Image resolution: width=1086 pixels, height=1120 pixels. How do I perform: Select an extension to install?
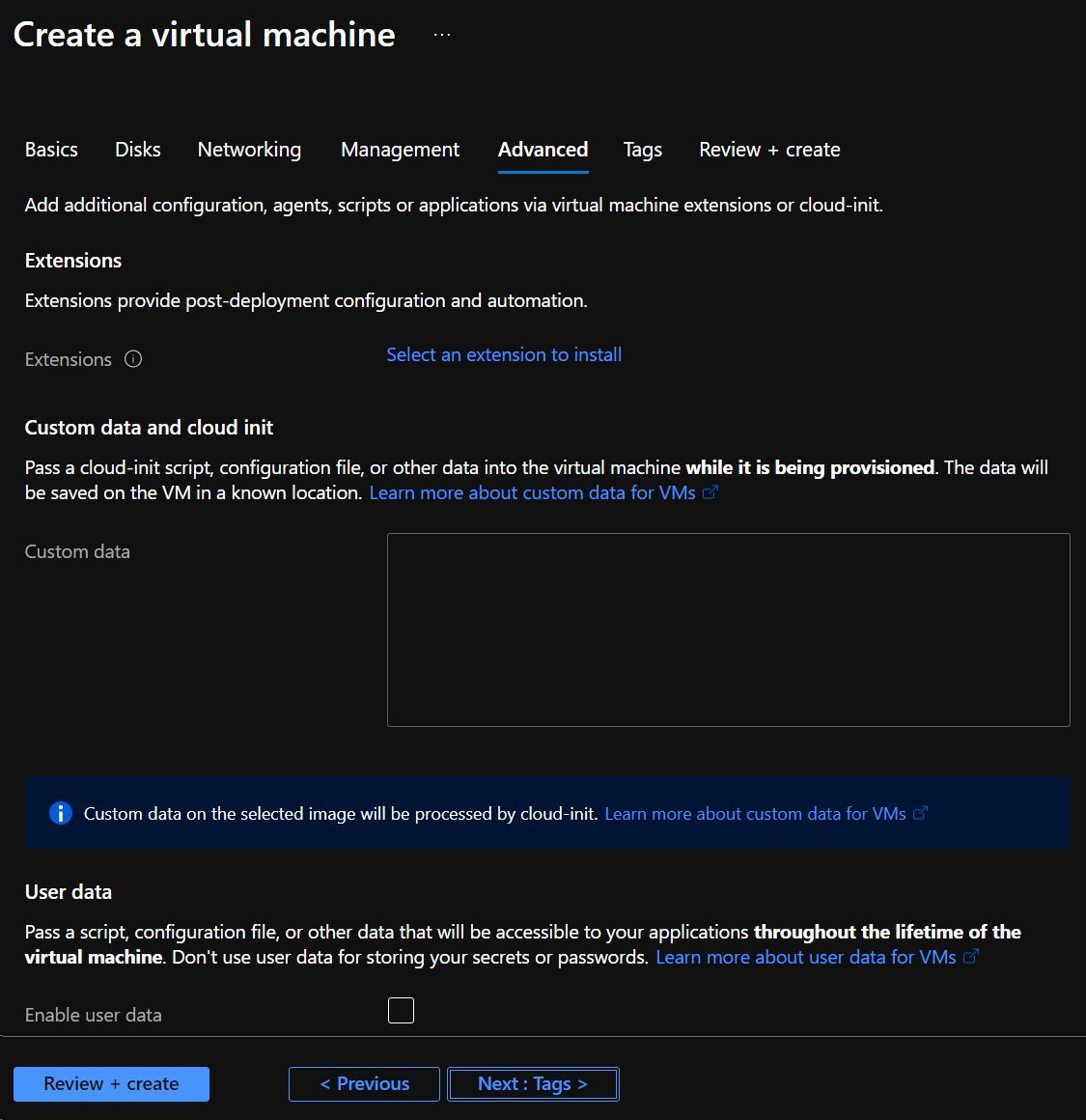click(503, 354)
